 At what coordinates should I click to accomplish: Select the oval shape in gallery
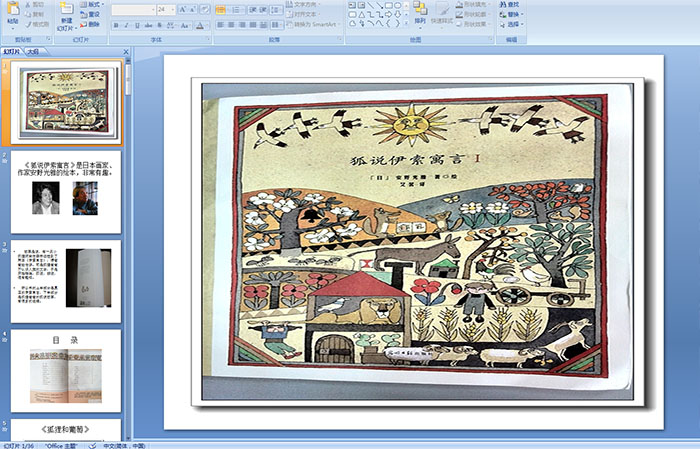pos(397,5)
